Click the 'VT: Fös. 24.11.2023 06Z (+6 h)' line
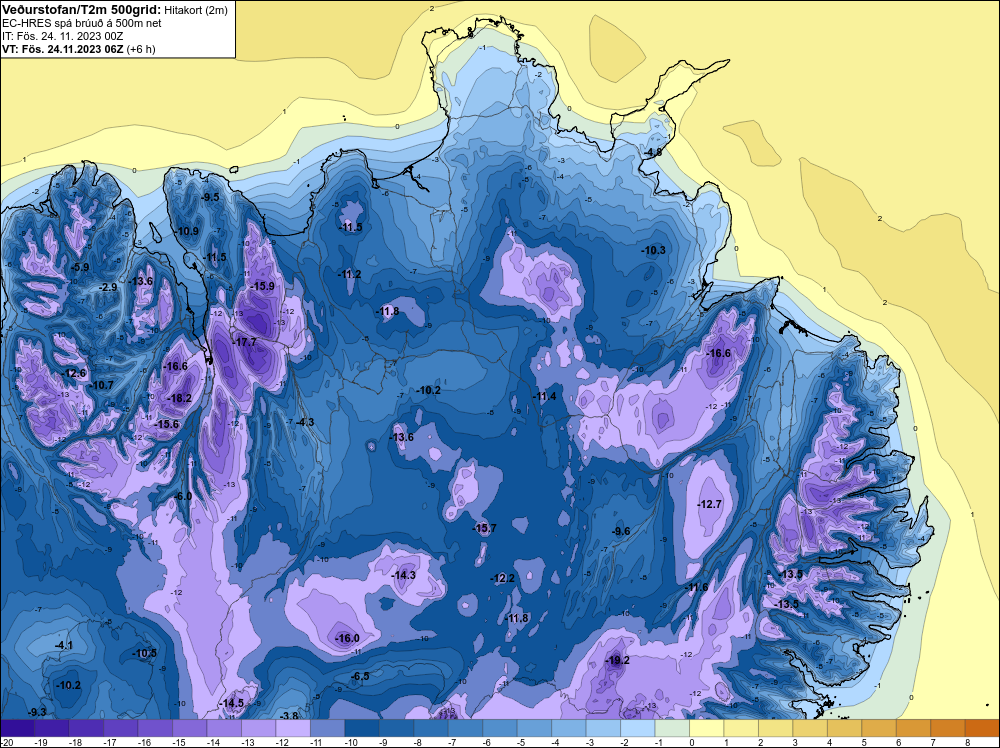Viewport: 1000px width, 748px height. [x=78, y=48]
